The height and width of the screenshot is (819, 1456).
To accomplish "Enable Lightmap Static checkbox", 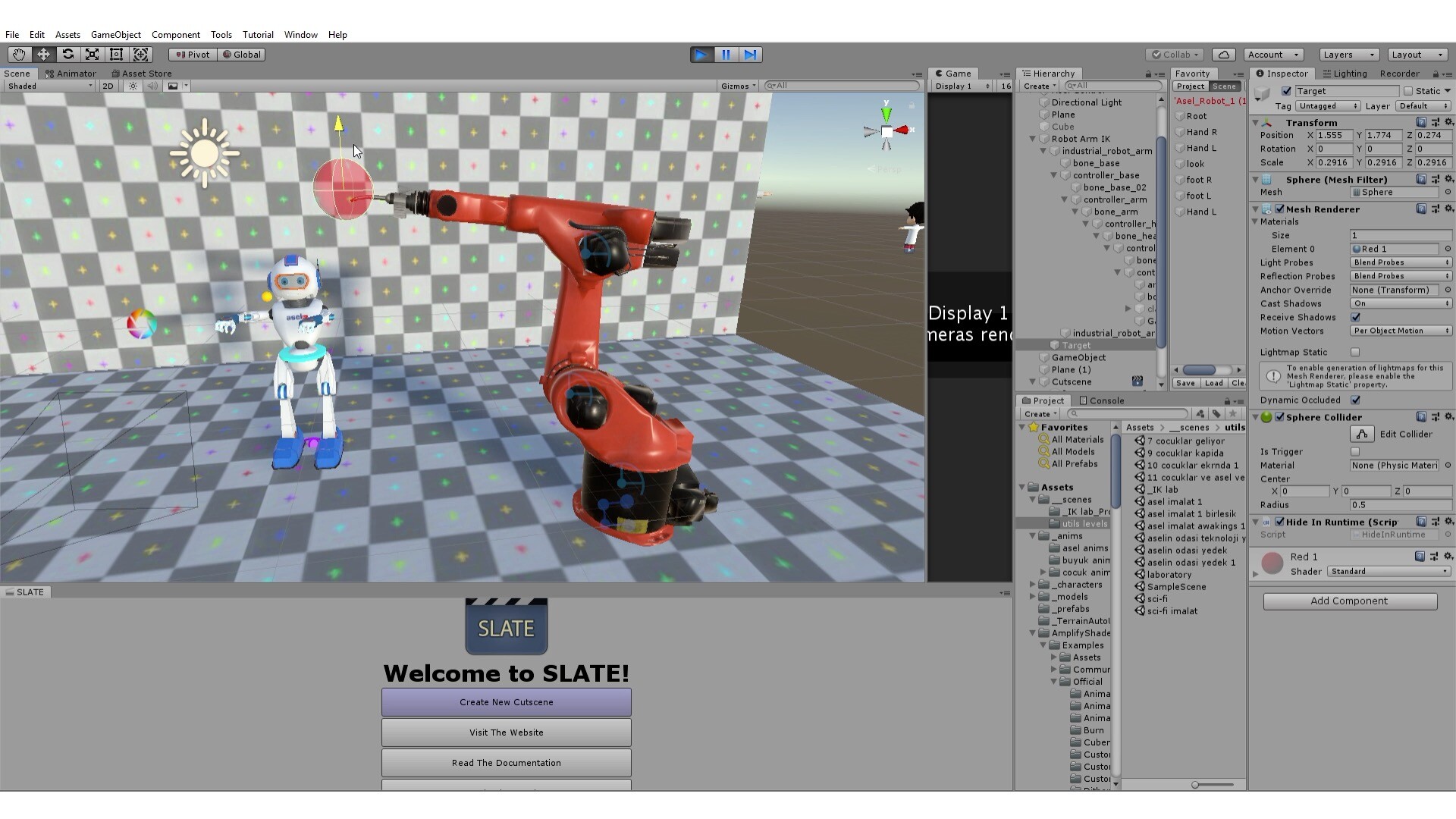I will [x=1355, y=353].
